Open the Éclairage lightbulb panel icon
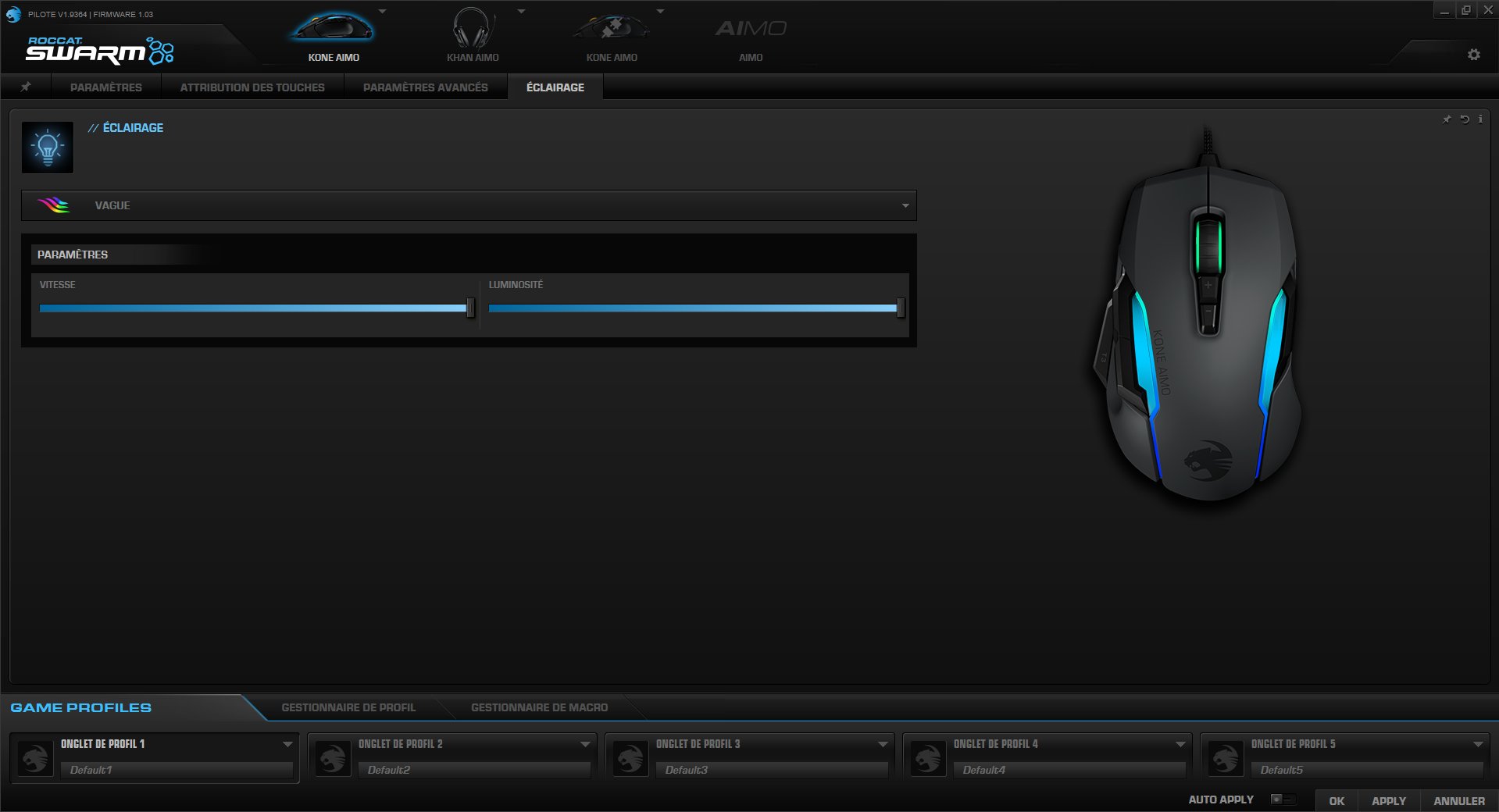Screen dimensions: 1499x812 48,147
